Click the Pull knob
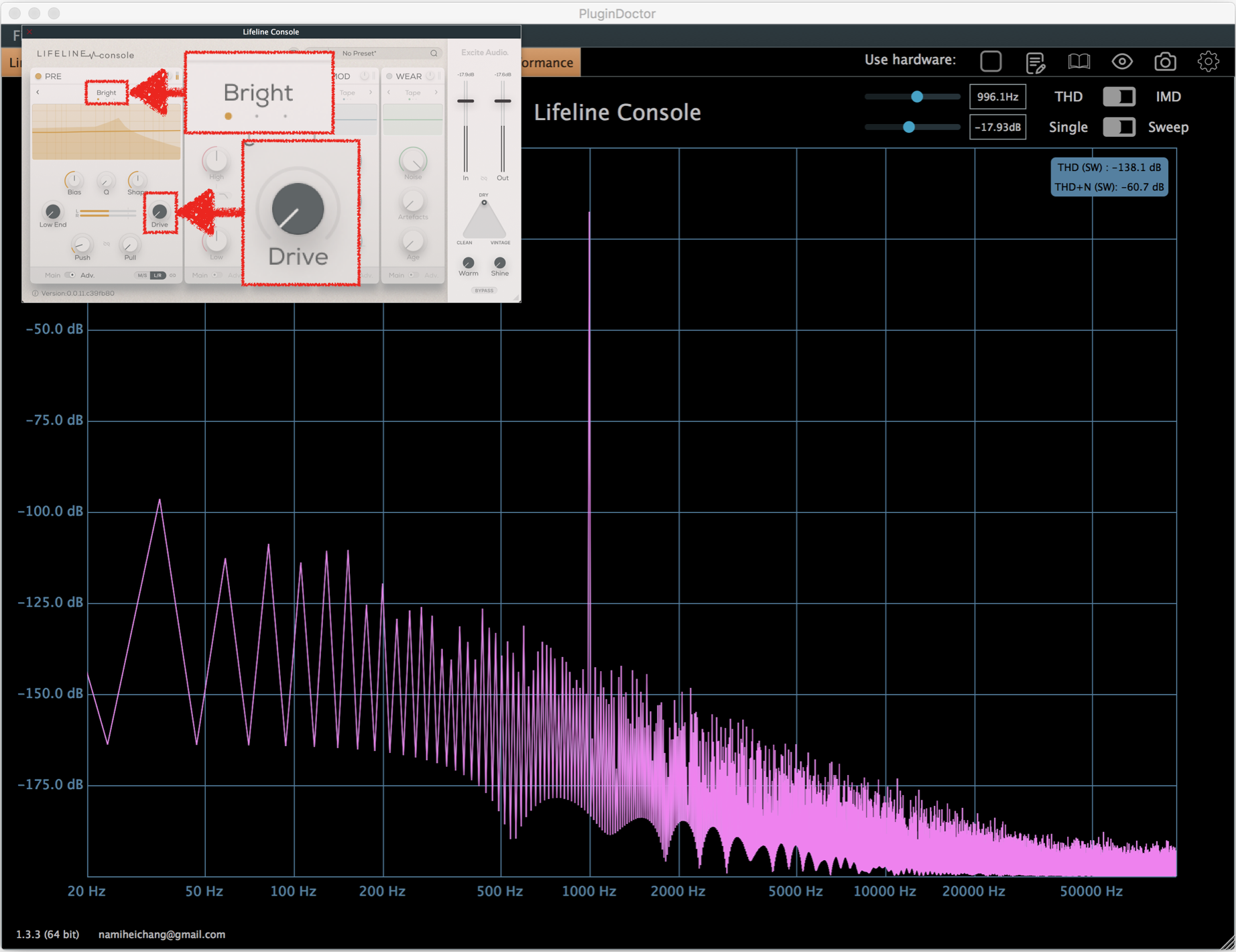The image size is (1236, 952). point(130,245)
